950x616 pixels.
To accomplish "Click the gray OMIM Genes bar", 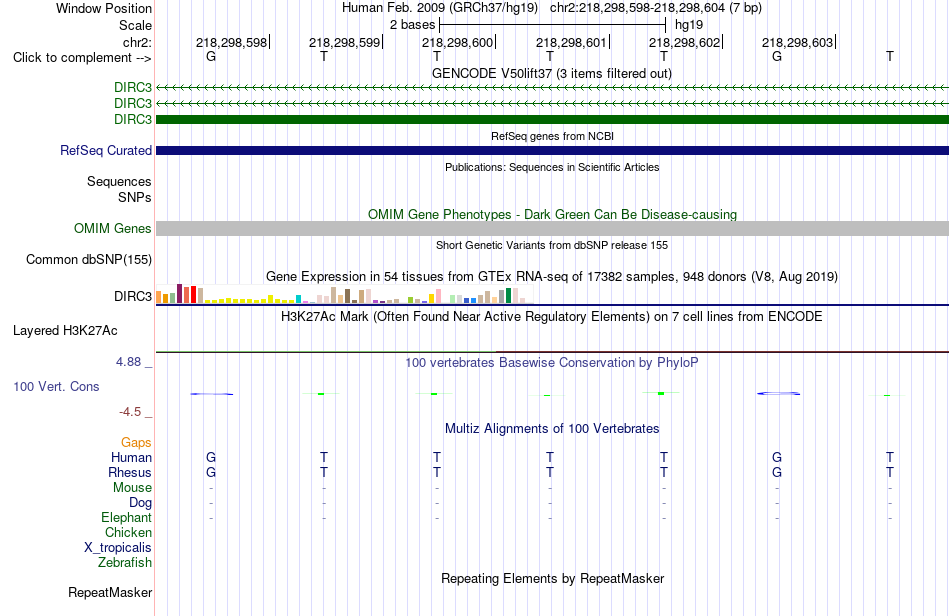I will click(x=552, y=228).
